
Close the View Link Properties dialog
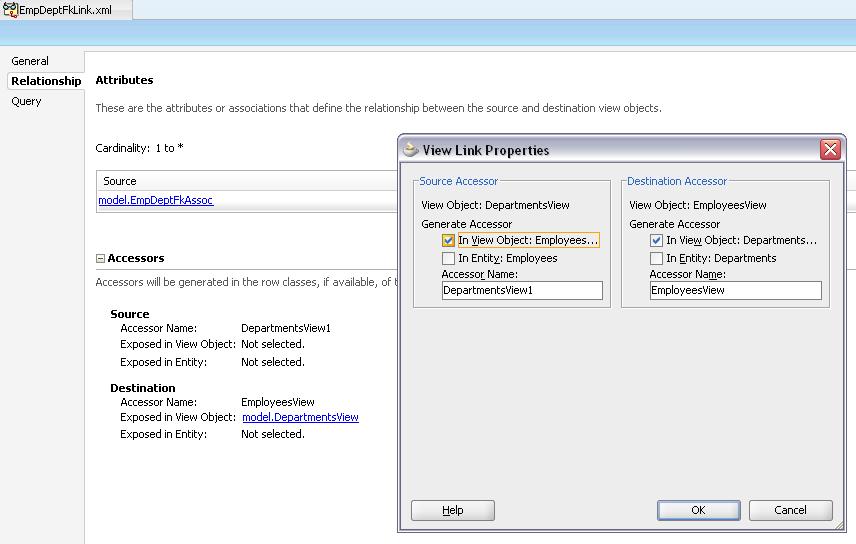[x=830, y=149]
